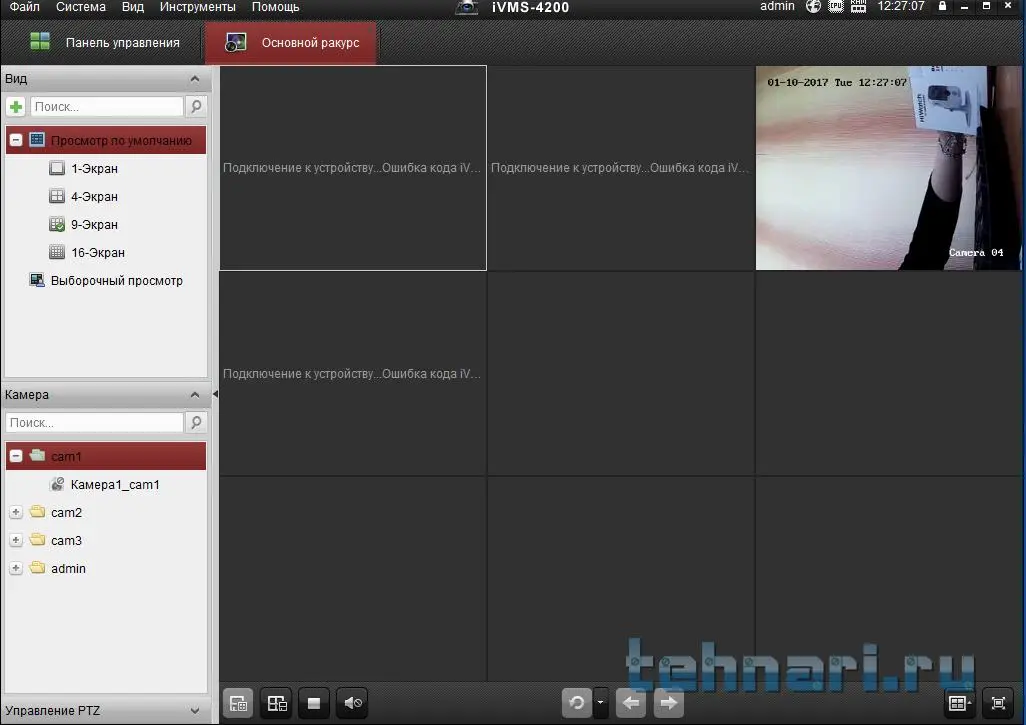Click the camera search field
The width and height of the screenshot is (1026, 725).
point(94,423)
